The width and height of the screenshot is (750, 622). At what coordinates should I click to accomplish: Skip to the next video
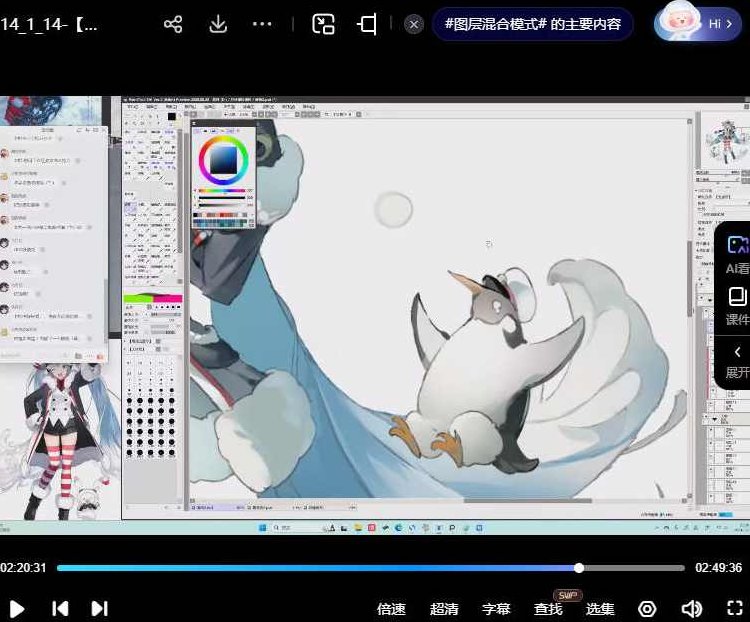[99, 608]
